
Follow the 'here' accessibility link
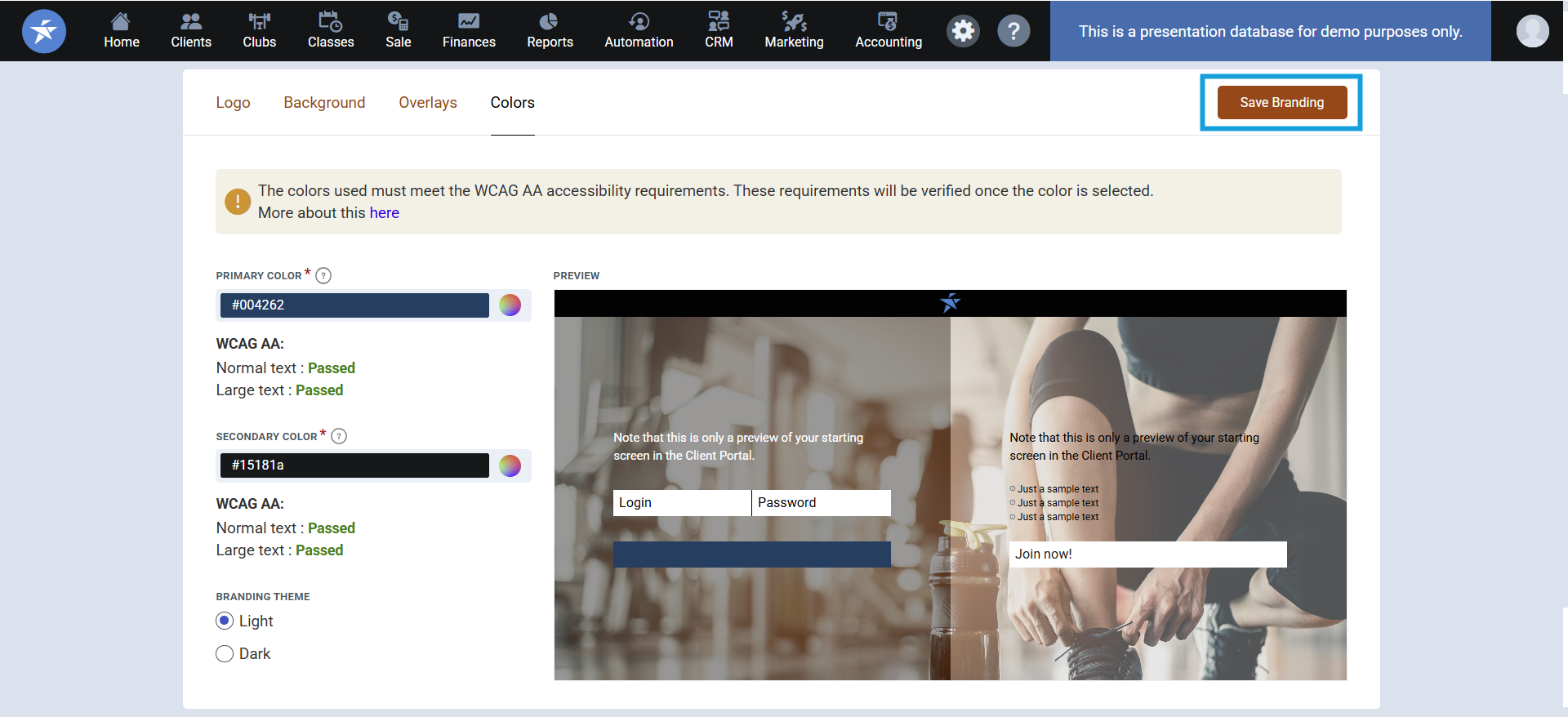point(384,212)
